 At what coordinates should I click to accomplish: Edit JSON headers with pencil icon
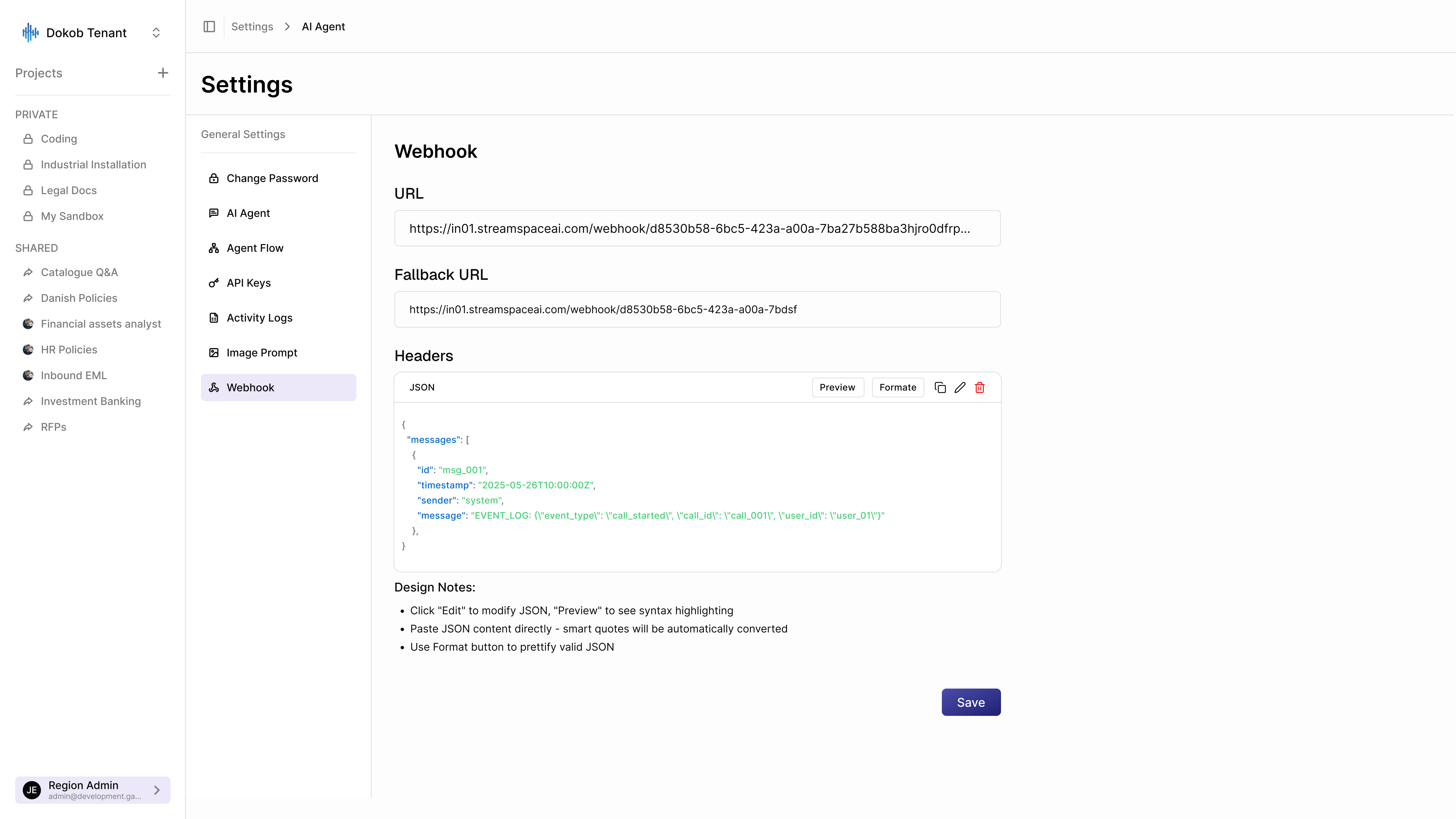point(960,387)
